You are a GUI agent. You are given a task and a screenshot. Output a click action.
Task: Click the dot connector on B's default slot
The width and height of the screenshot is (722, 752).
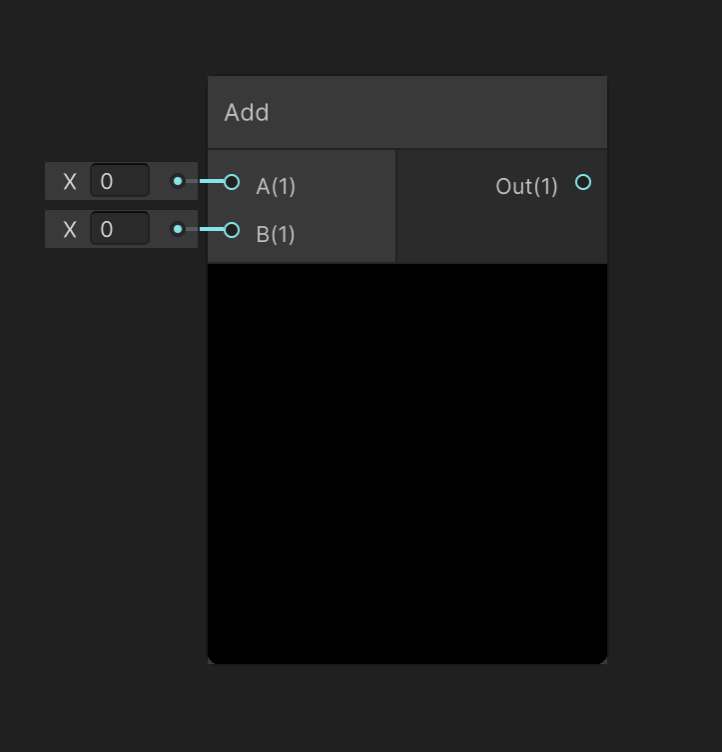coord(178,229)
